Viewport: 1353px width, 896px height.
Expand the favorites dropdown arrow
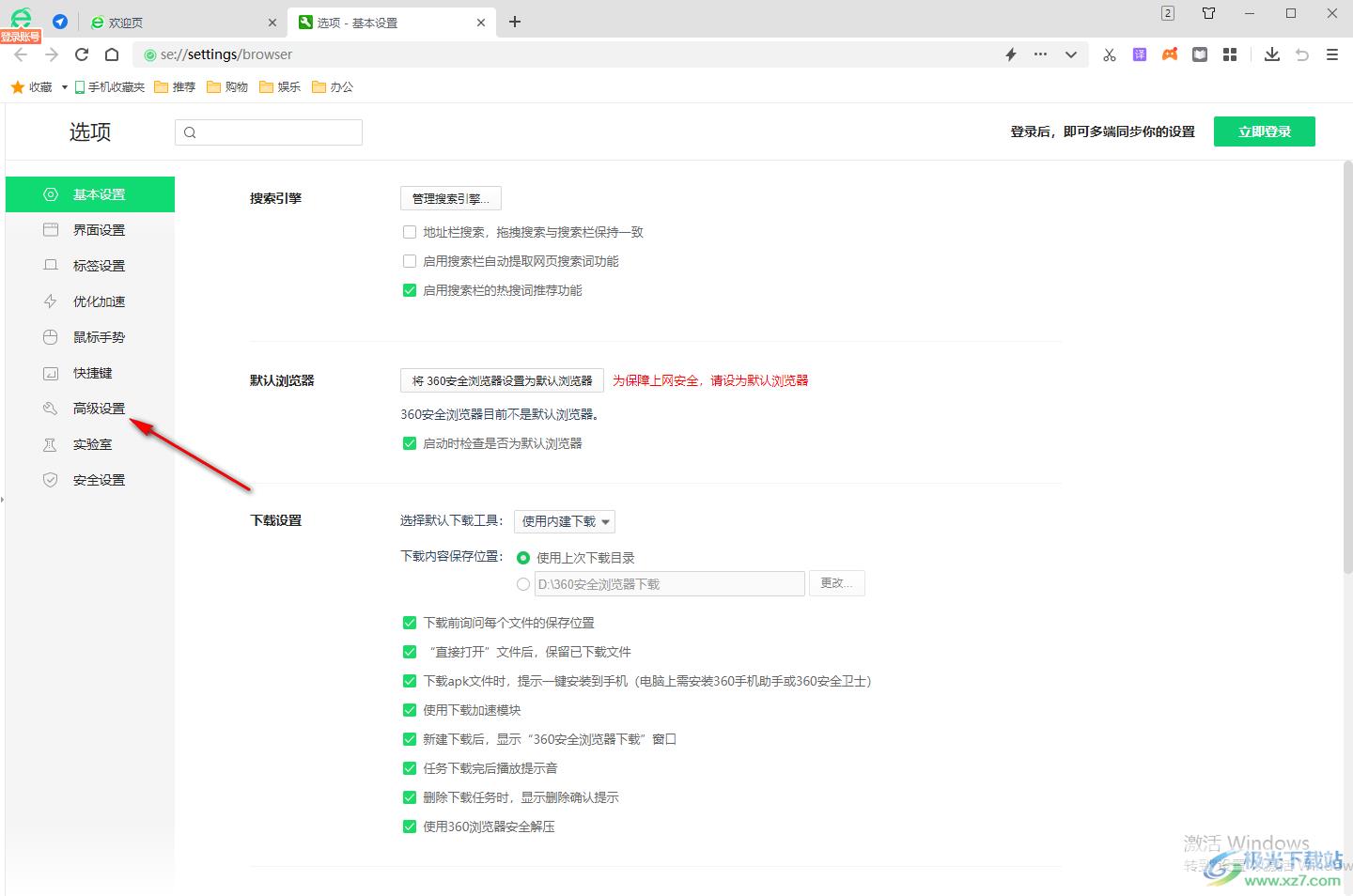(65, 87)
